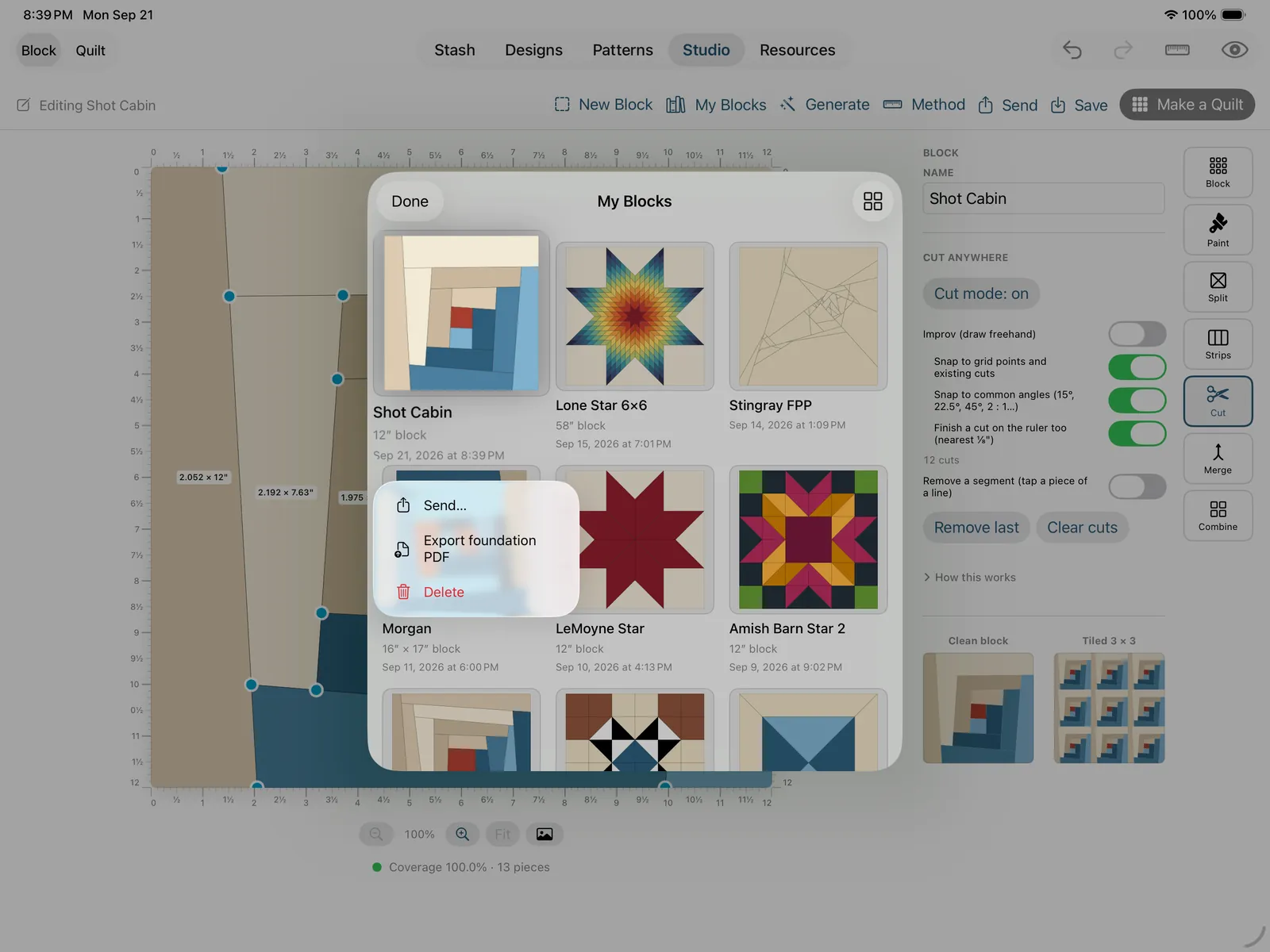Select the Merge tool
This screenshot has width=1270, height=952.
1218,459
